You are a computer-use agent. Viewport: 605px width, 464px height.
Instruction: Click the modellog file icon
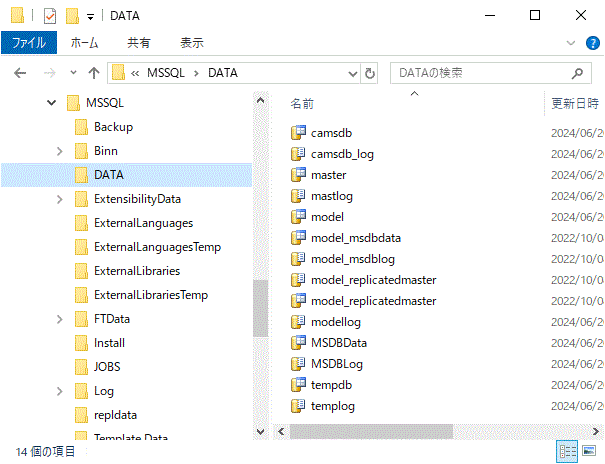tap(298, 322)
